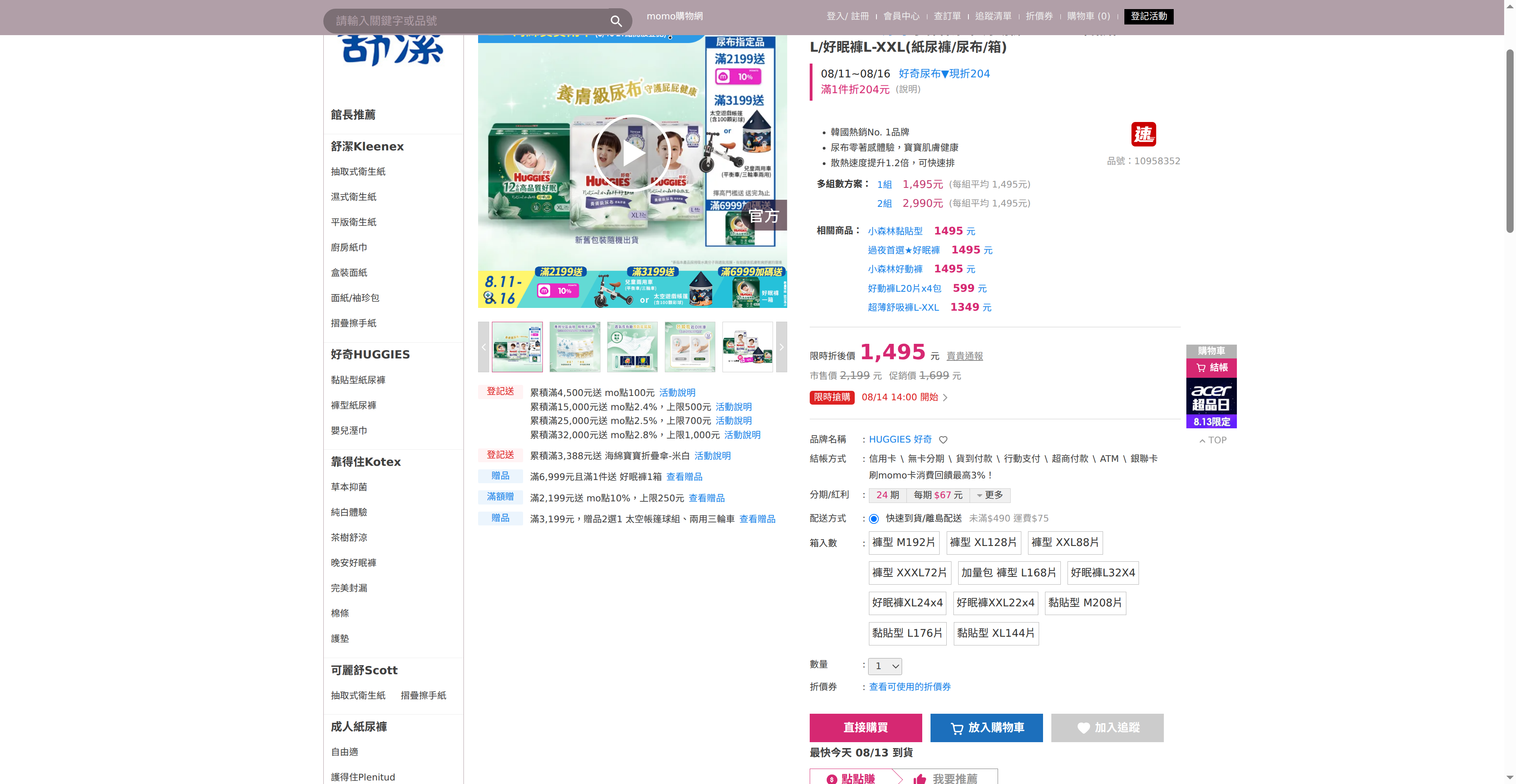
Task: Open 查看可使用的折價券 link
Action: [910, 687]
